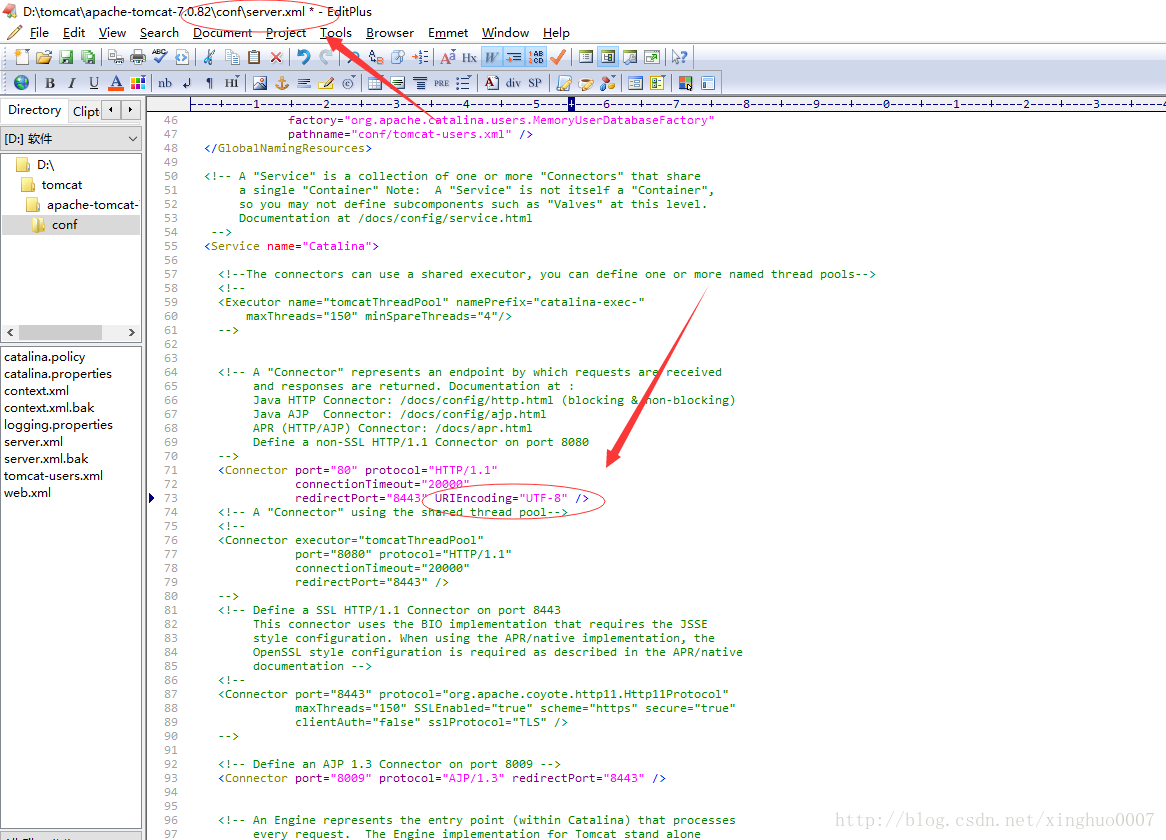Click the Open file folder icon
This screenshot has width=1166, height=840.
point(44,57)
